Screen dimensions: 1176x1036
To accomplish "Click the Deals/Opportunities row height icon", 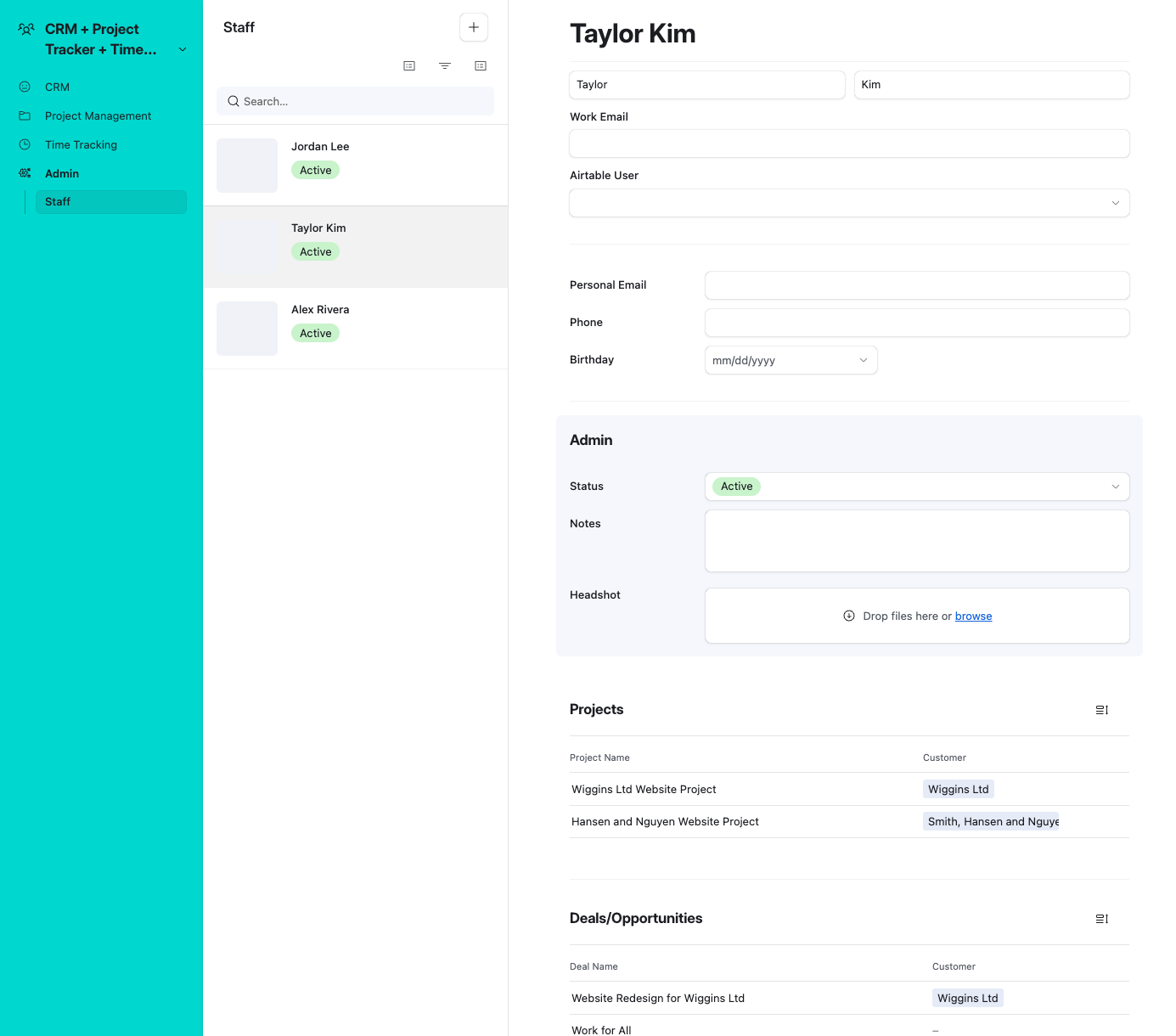I will pyautogui.click(x=1101, y=919).
